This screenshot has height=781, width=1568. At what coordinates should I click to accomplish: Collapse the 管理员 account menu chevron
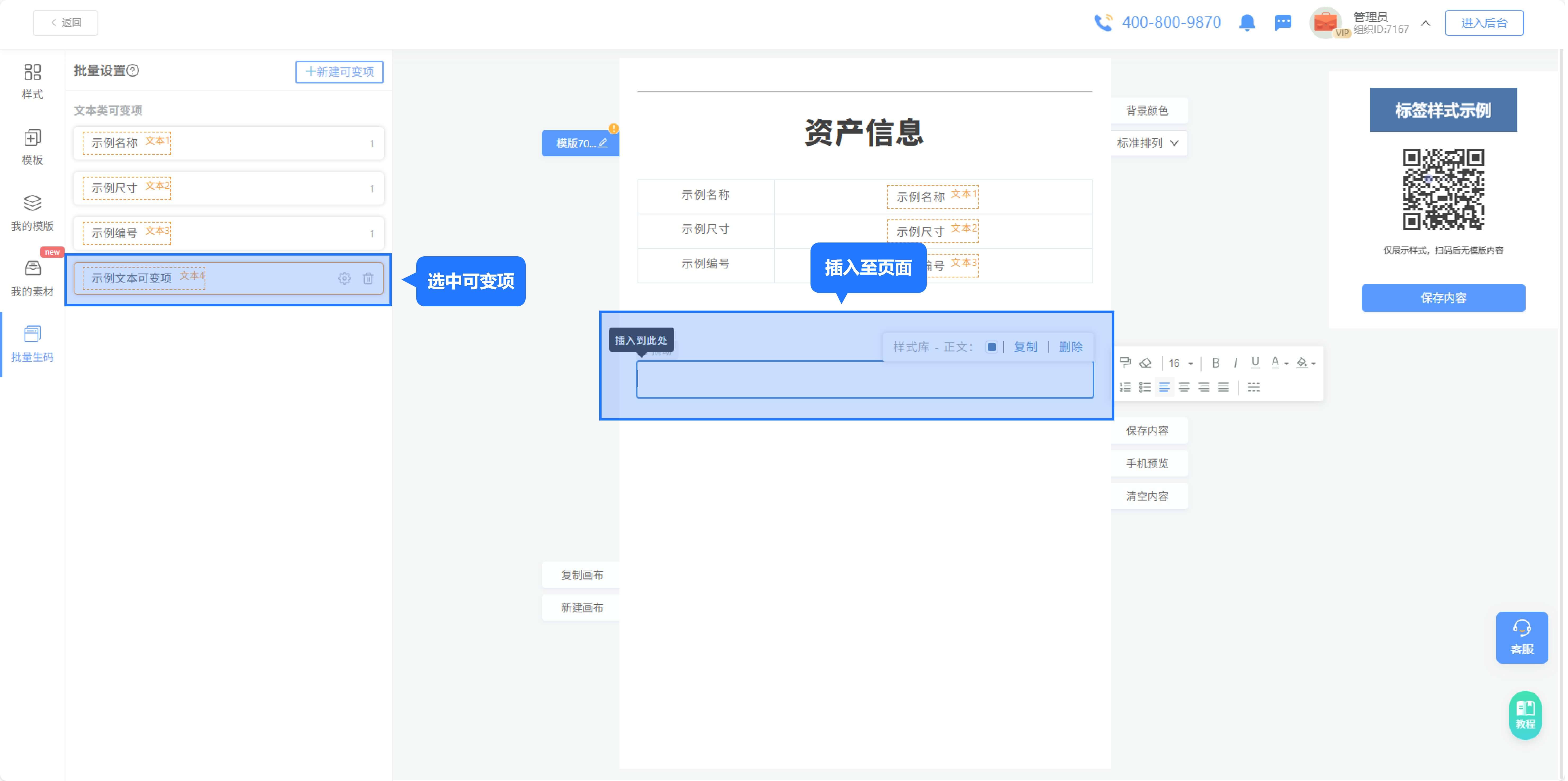tap(1425, 23)
